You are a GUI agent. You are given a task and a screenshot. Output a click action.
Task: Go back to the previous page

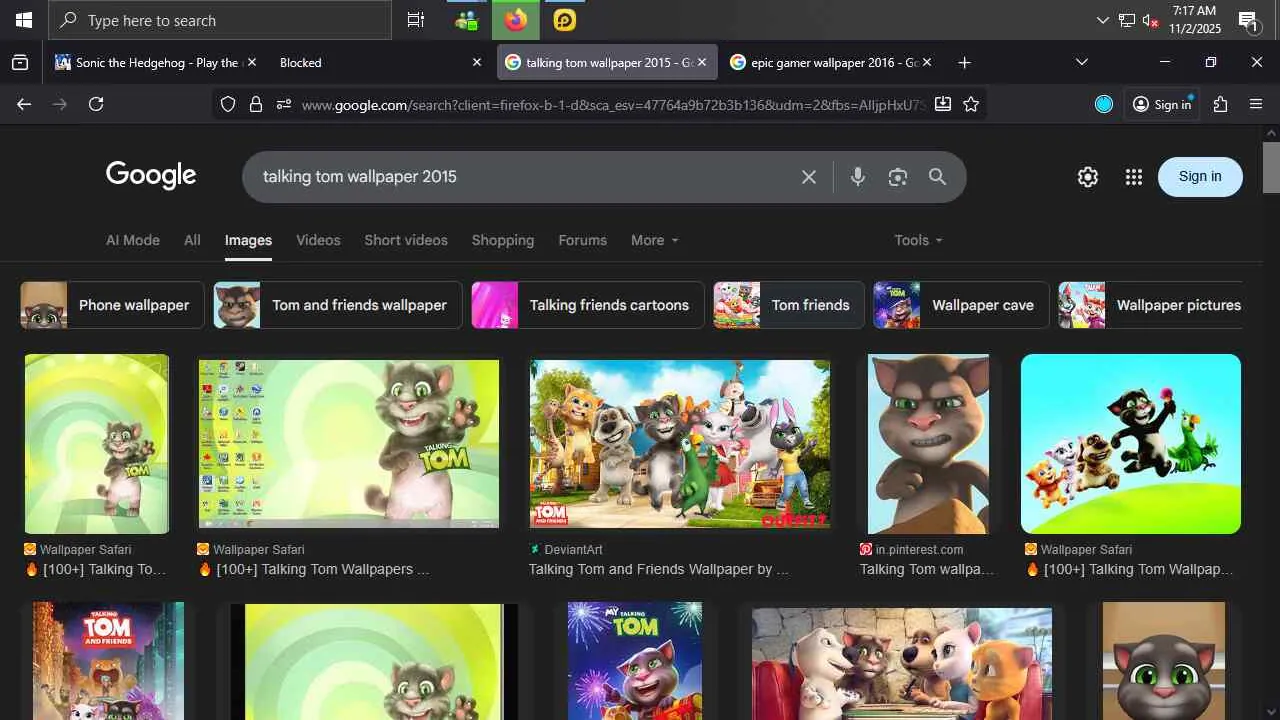tap(24, 104)
